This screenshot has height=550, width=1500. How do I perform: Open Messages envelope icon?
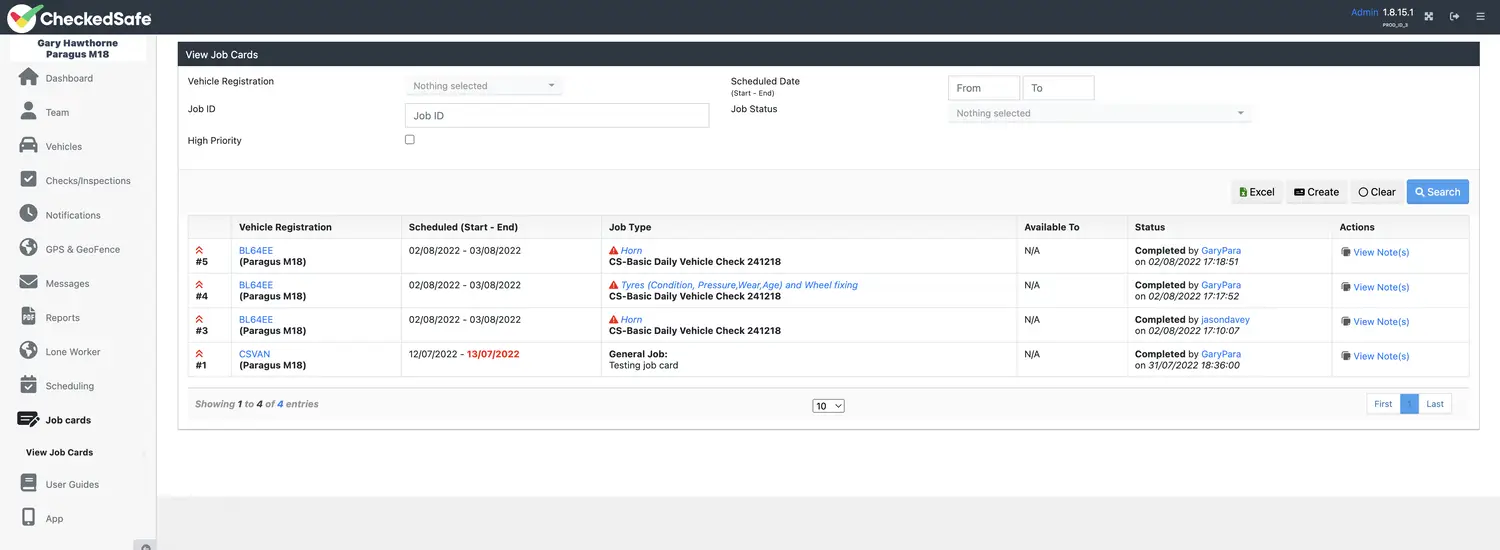pyautogui.click(x=28, y=283)
